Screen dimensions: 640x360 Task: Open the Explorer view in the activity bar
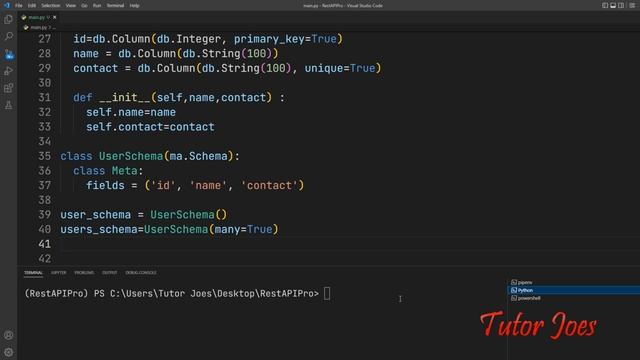(8, 20)
